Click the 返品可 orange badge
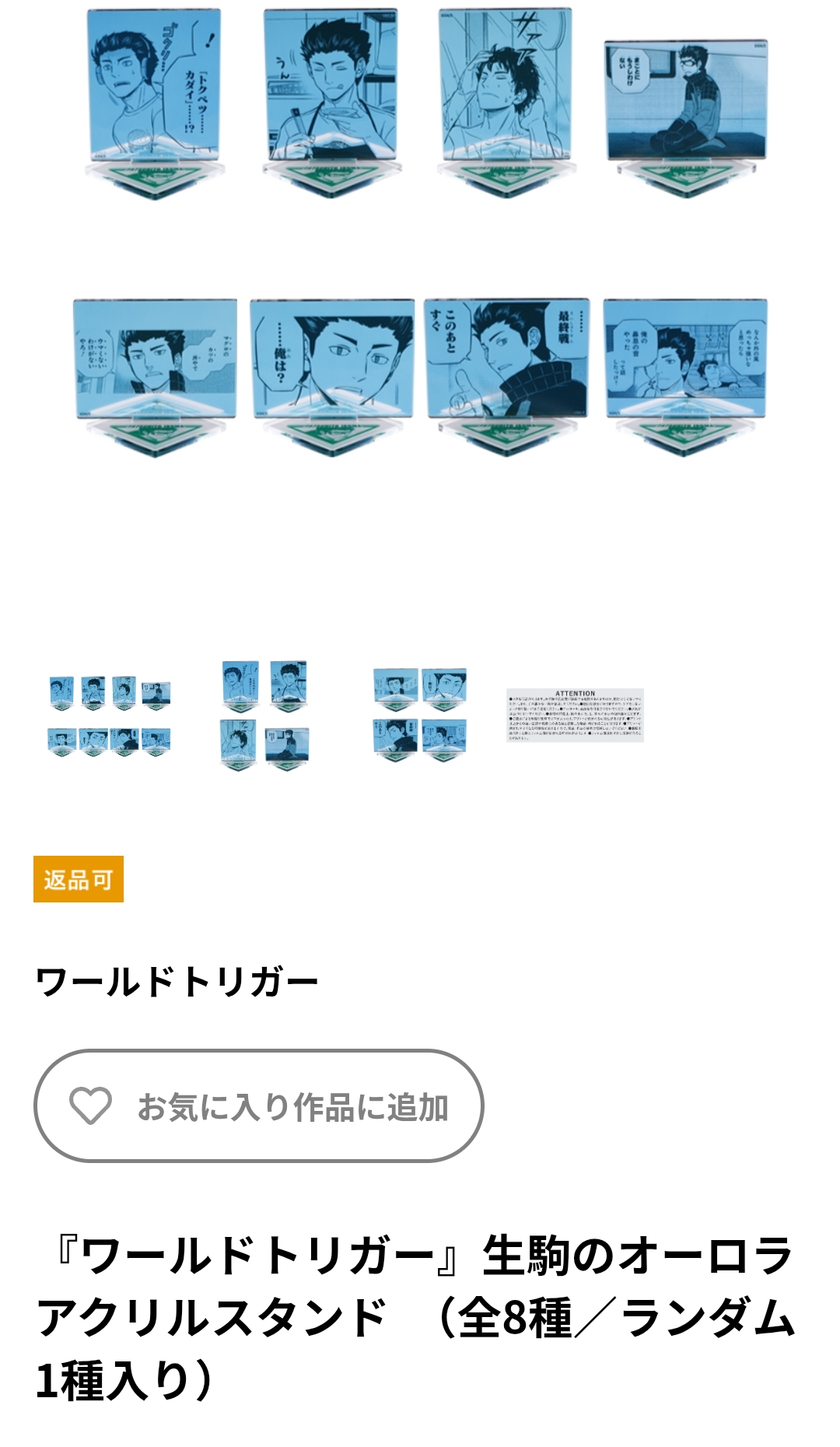The width and height of the screenshot is (840, 1447). (79, 879)
